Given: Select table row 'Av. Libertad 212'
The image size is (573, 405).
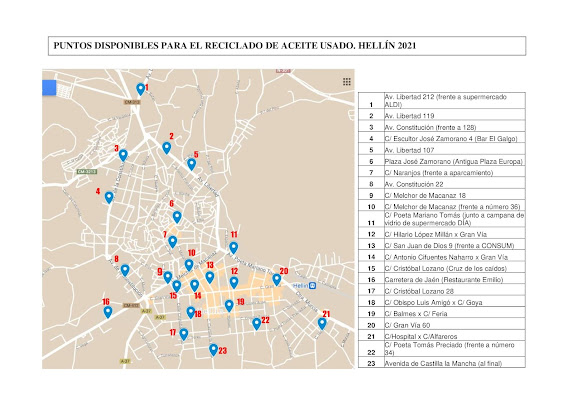Looking at the screenshot, I should point(442,101).
